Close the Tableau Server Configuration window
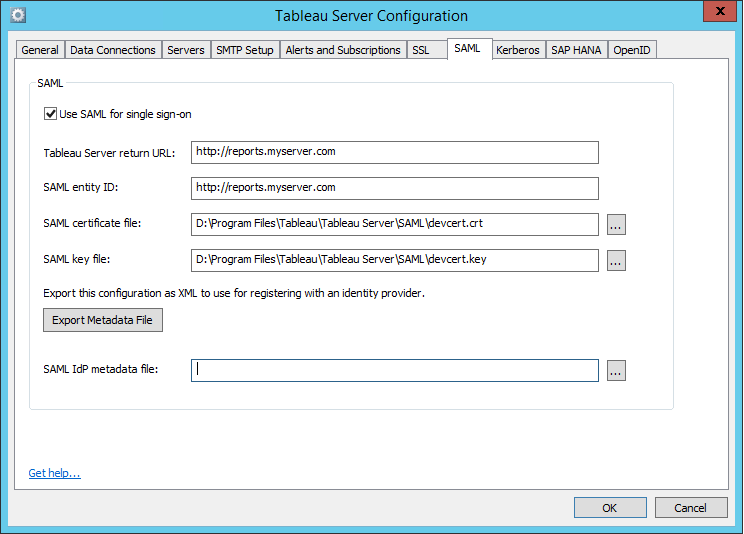 click(720, 11)
